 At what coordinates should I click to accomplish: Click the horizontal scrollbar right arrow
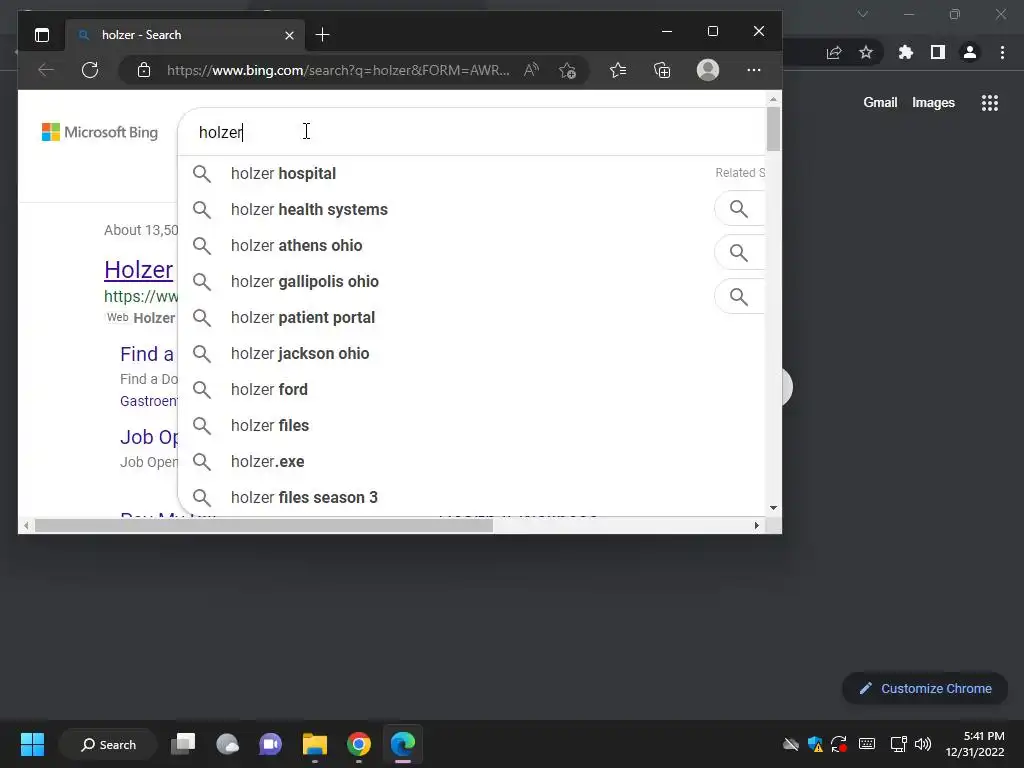click(756, 525)
